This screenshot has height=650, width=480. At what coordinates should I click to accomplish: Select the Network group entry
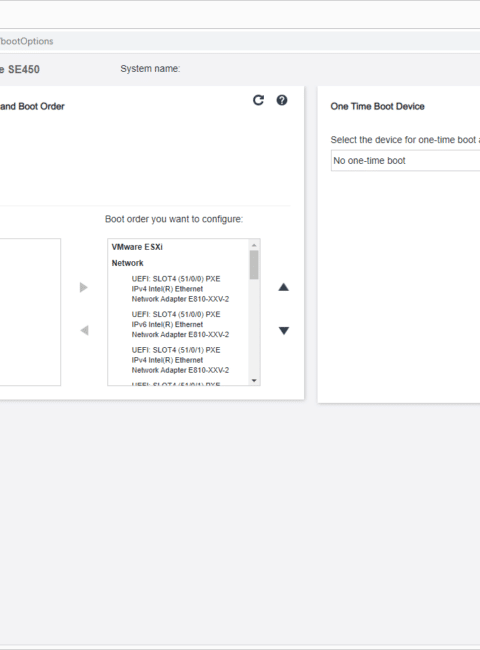127,263
